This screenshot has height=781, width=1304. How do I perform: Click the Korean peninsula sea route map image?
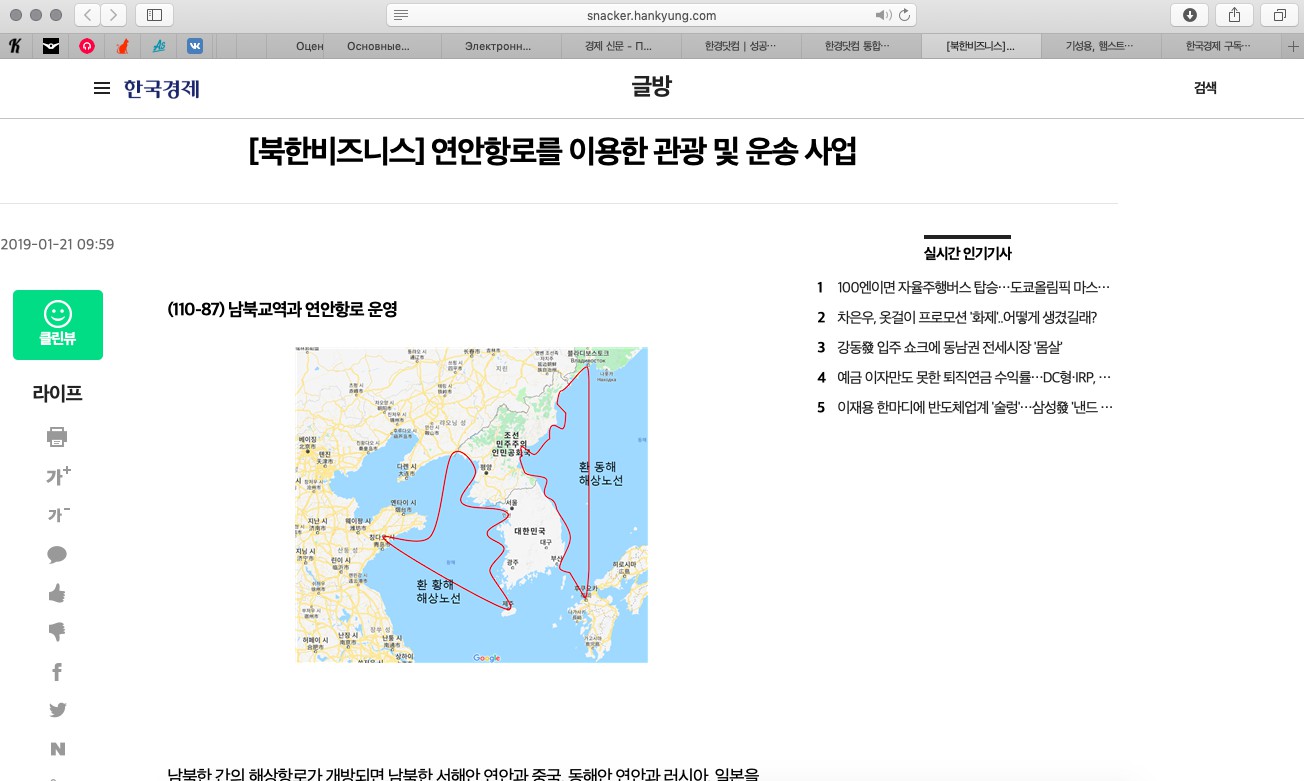click(x=471, y=505)
